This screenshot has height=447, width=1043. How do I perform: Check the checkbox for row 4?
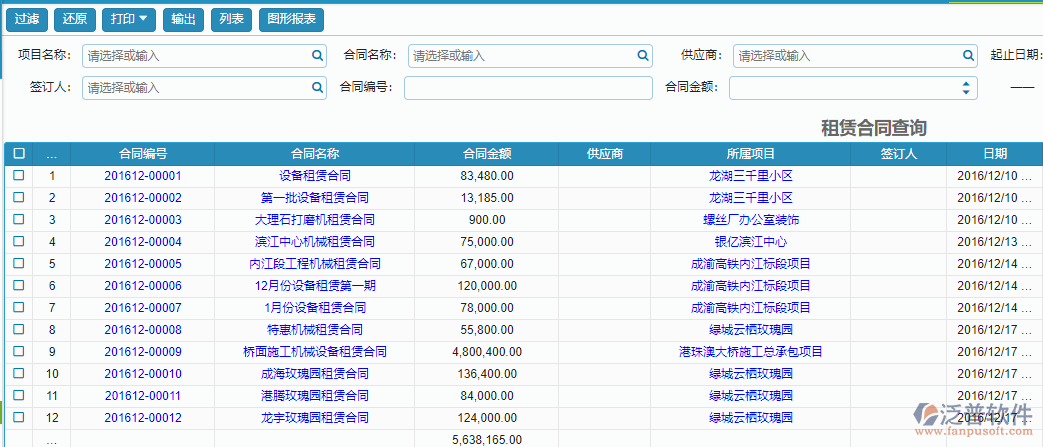[19, 241]
